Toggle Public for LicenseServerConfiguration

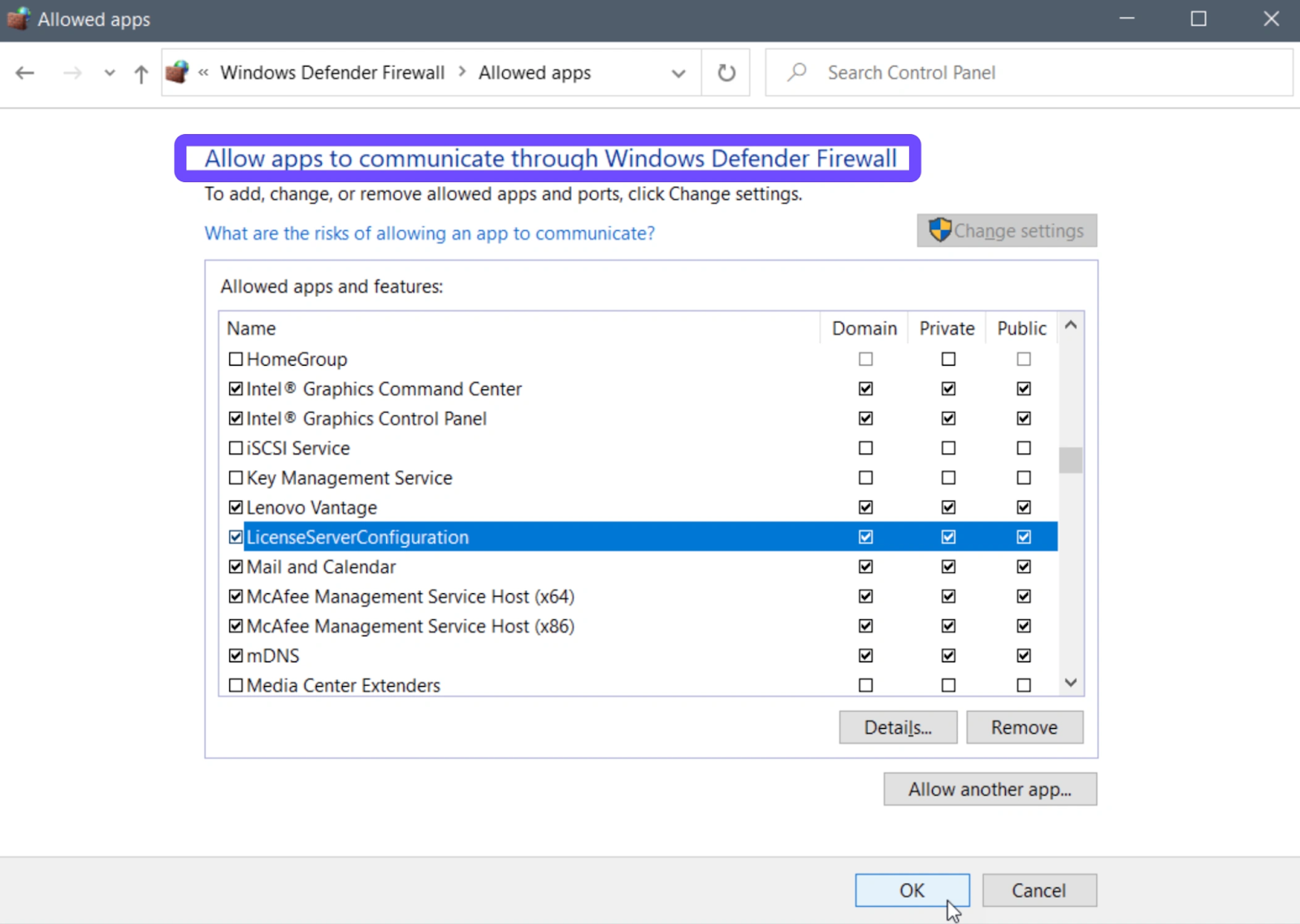point(1024,536)
